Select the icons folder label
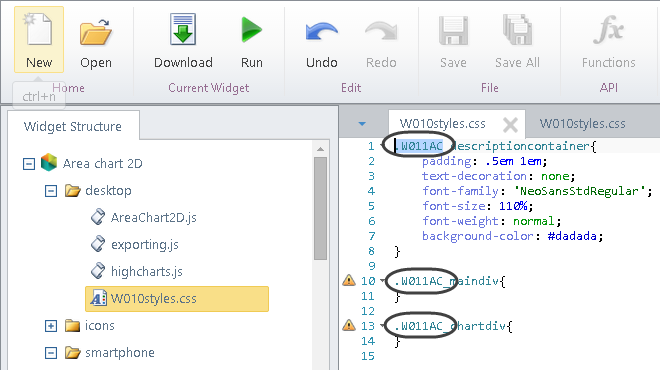 click(99, 325)
